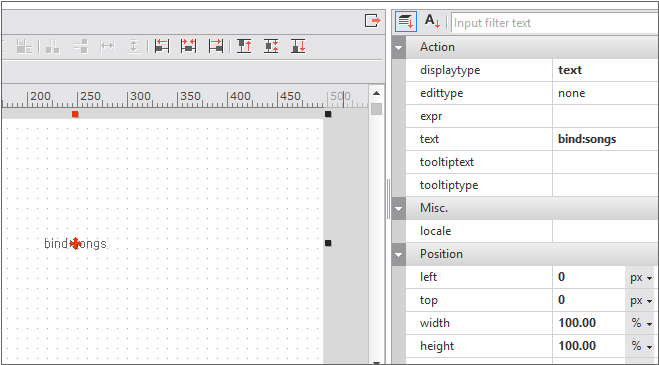The width and height of the screenshot is (659, 365).
Task: Click the center vertically alignment icon
Action: [271, 46]
